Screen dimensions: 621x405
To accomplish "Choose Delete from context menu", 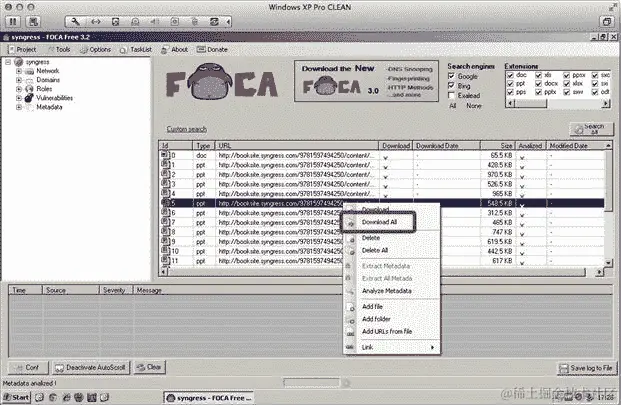I will tap(371, 238).
